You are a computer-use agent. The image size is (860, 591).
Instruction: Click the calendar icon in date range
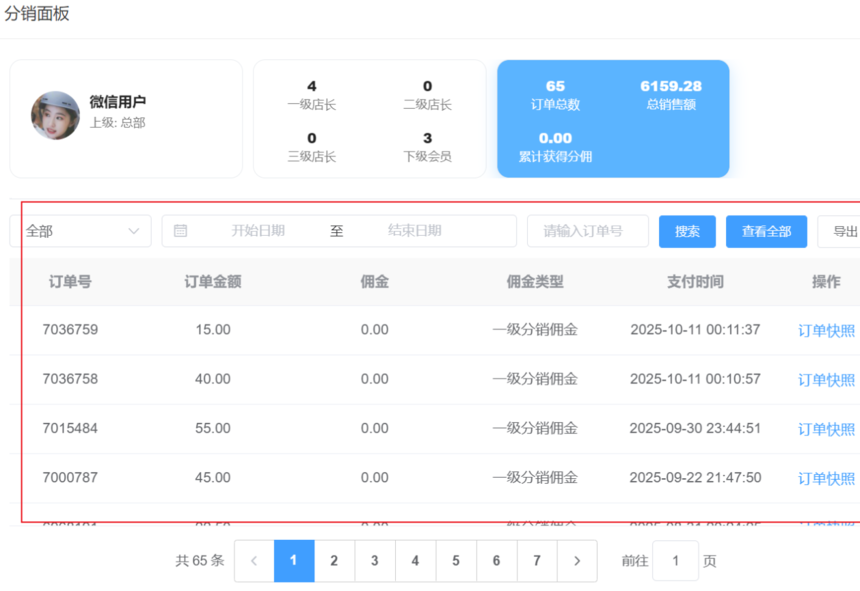[181, 231]
